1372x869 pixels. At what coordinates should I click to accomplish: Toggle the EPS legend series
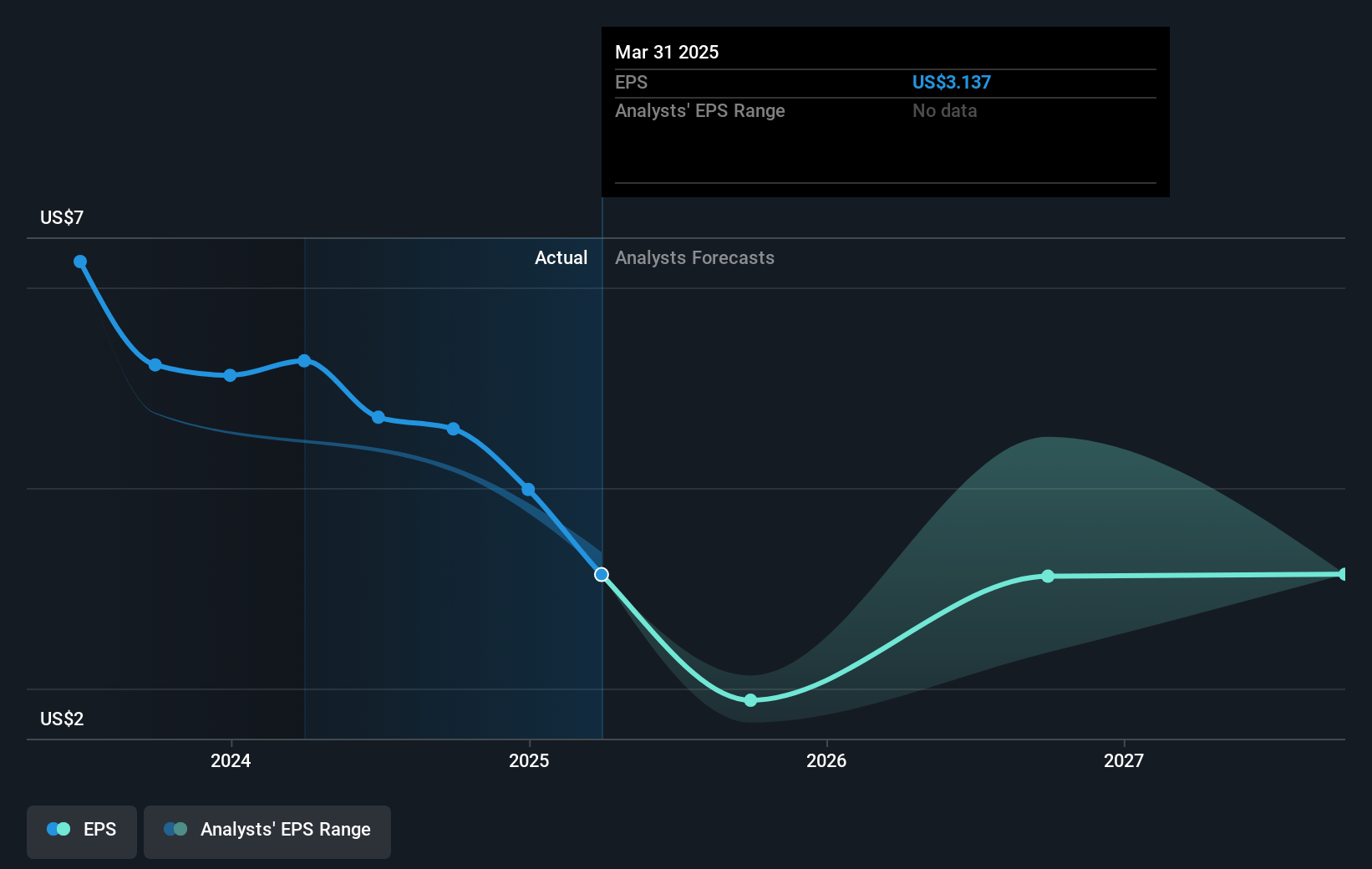pos(82,831)
